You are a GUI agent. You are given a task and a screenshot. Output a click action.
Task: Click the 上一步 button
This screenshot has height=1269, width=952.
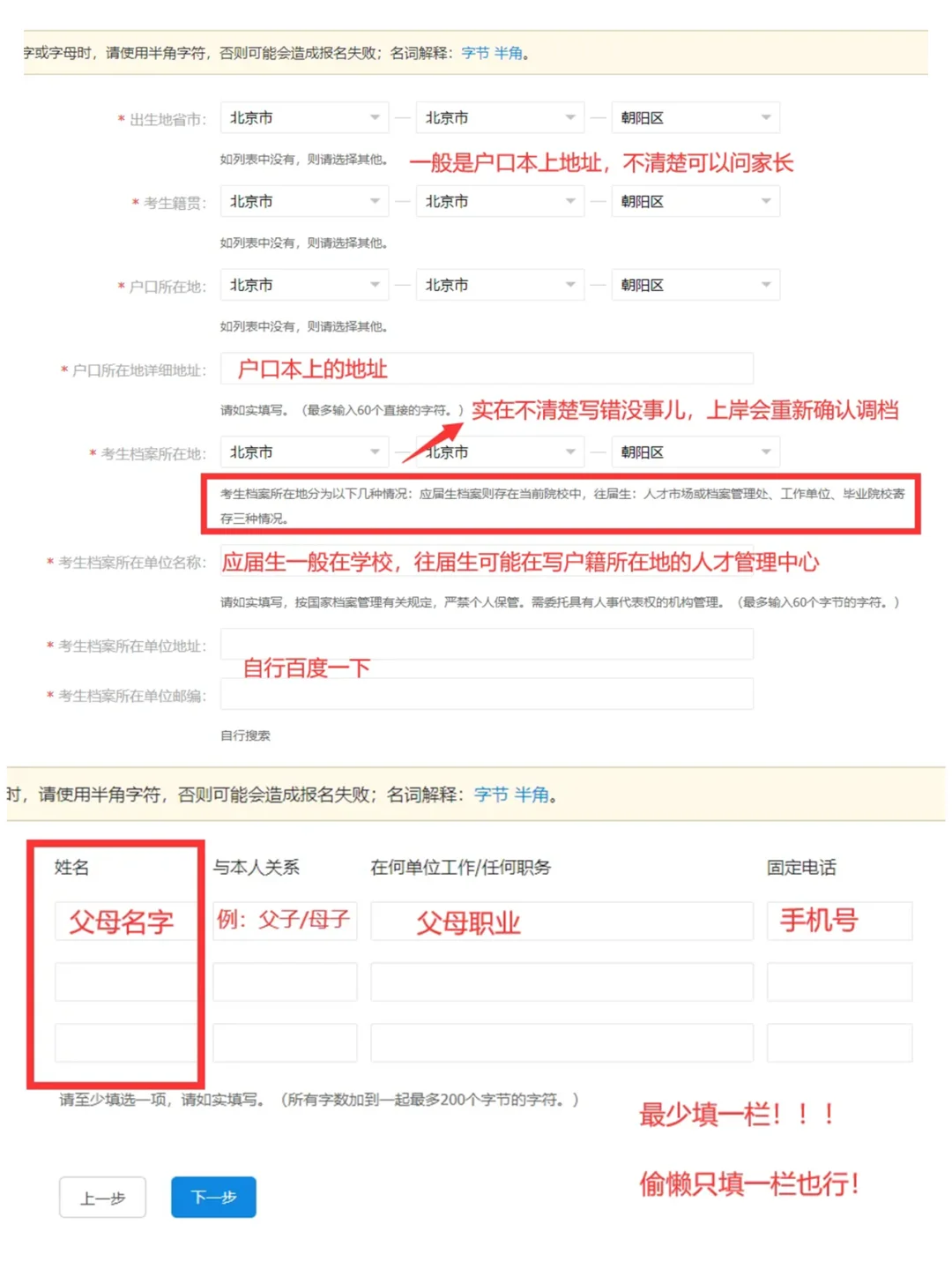[102, 1197]
